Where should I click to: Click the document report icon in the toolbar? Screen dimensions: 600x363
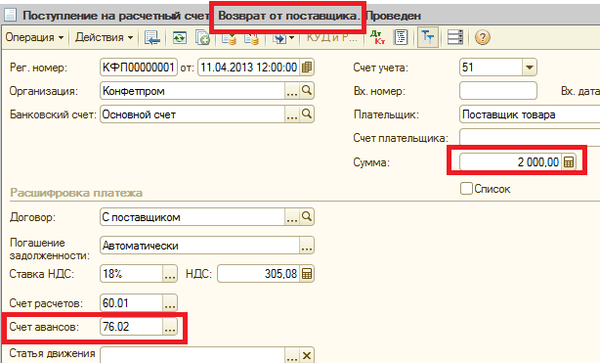pyautogui.click(x=401, y=37)
